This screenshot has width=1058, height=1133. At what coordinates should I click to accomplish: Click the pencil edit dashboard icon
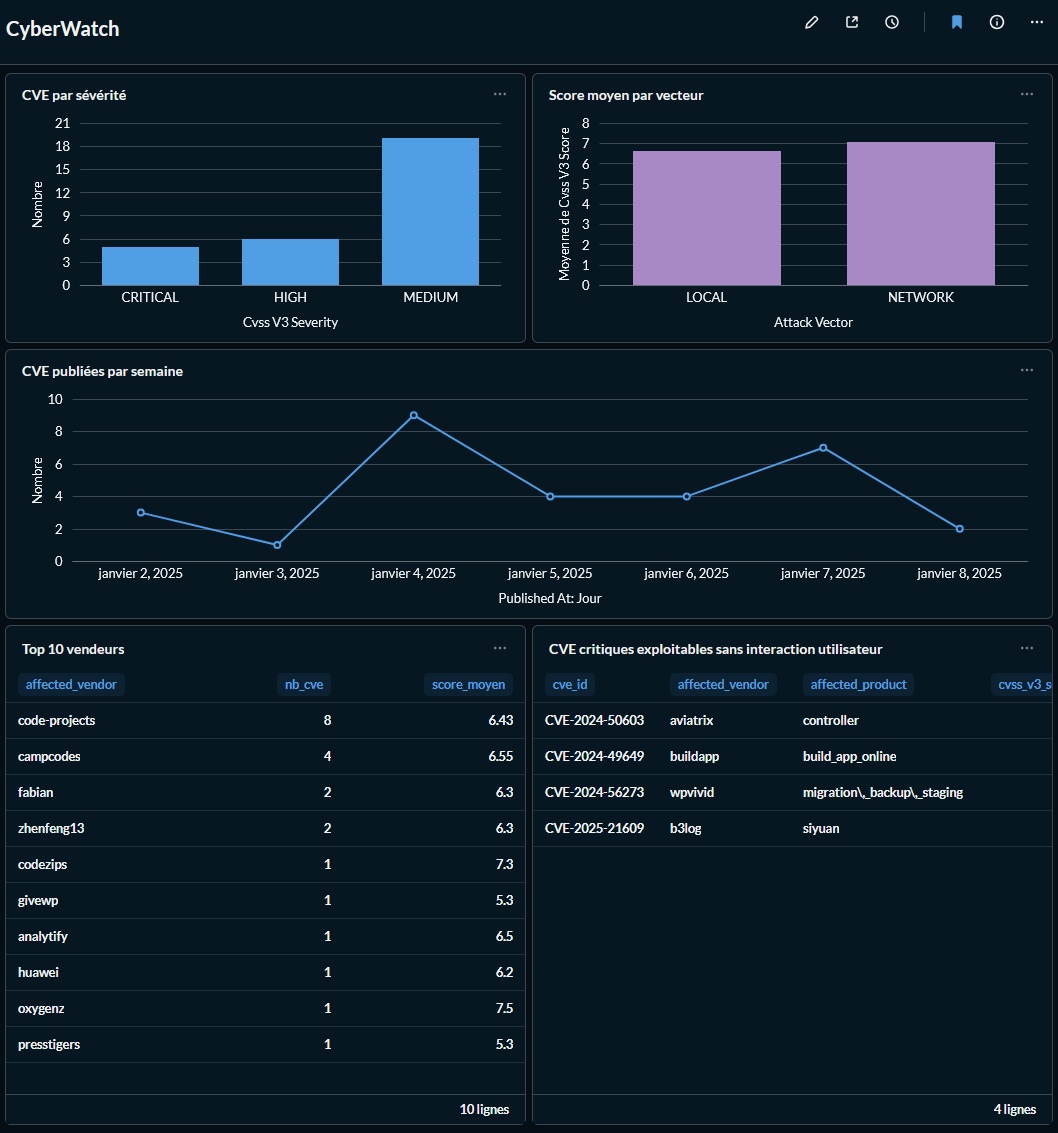[x=812, y=22]
